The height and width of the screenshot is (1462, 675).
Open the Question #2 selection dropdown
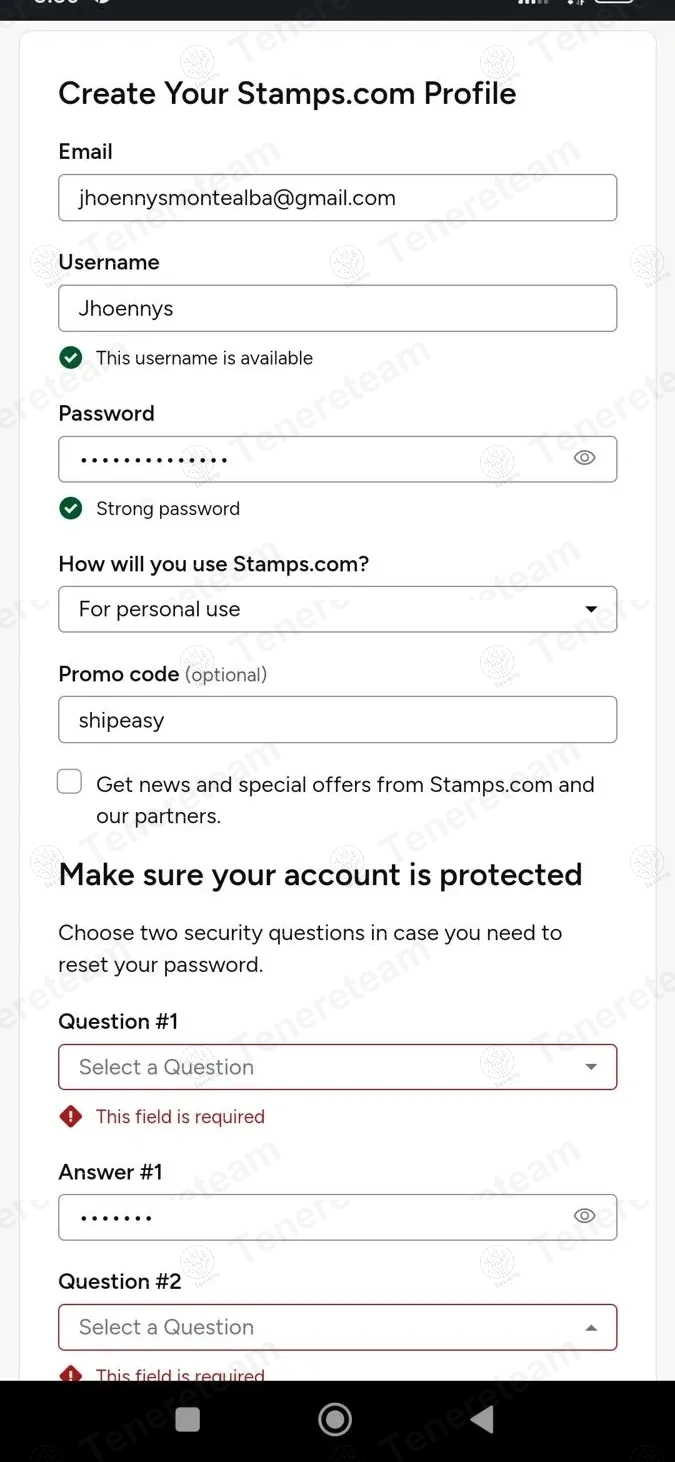coord(337,1327)
